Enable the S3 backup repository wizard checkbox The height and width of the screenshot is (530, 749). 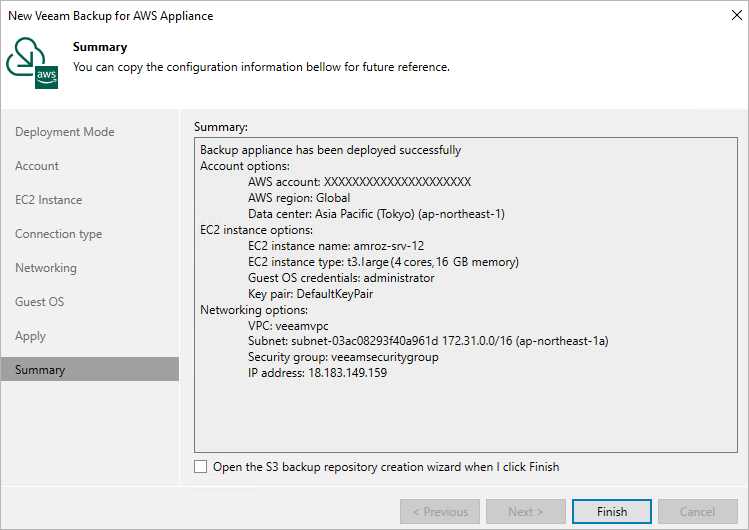201,466
